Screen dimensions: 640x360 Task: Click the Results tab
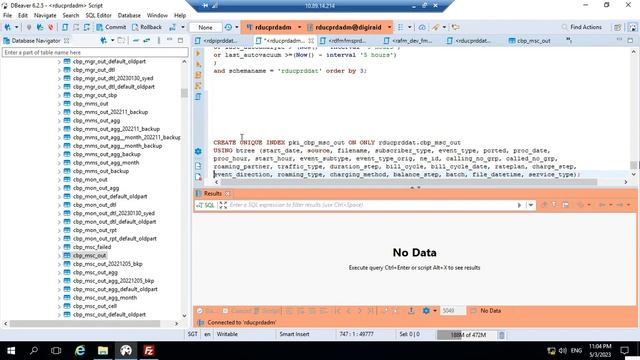click(x=212, y=193)
